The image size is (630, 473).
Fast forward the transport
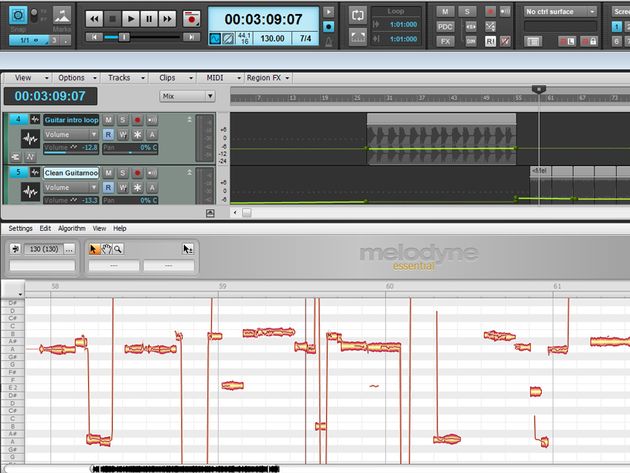point(168,19)
